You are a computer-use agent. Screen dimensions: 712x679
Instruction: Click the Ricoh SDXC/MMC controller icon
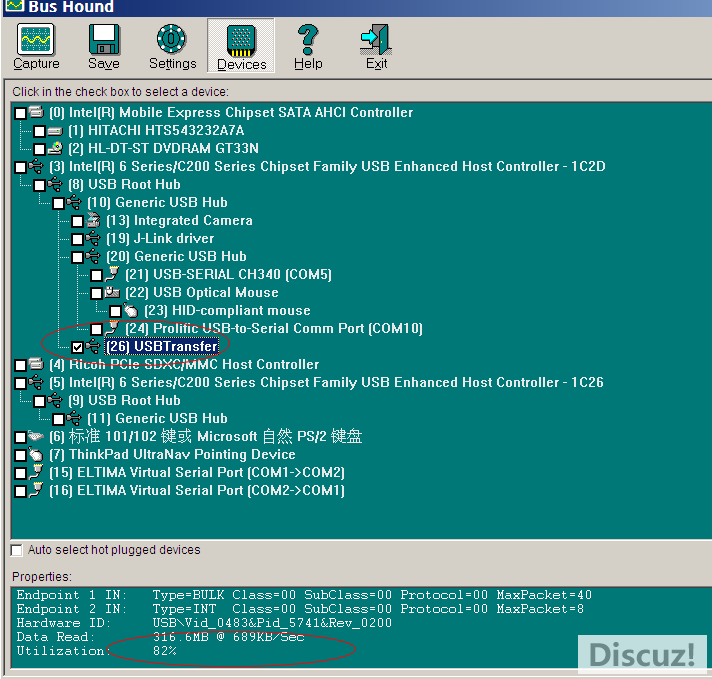tap(36, 363)
